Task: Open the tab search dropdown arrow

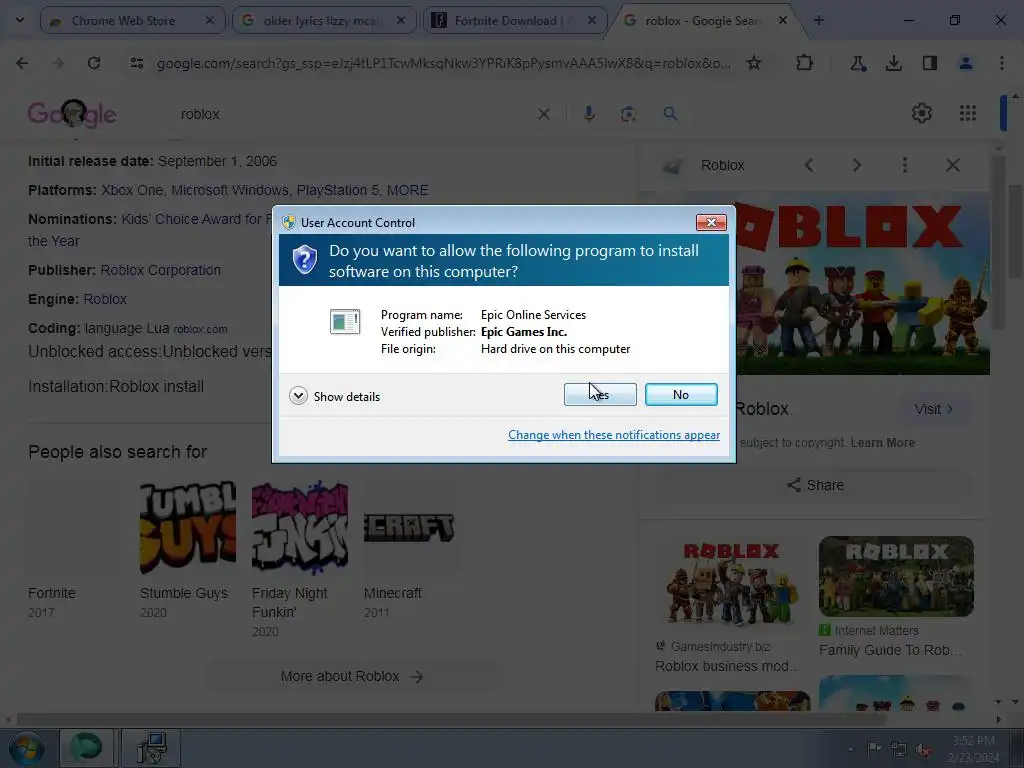Action: click(20, 20)
